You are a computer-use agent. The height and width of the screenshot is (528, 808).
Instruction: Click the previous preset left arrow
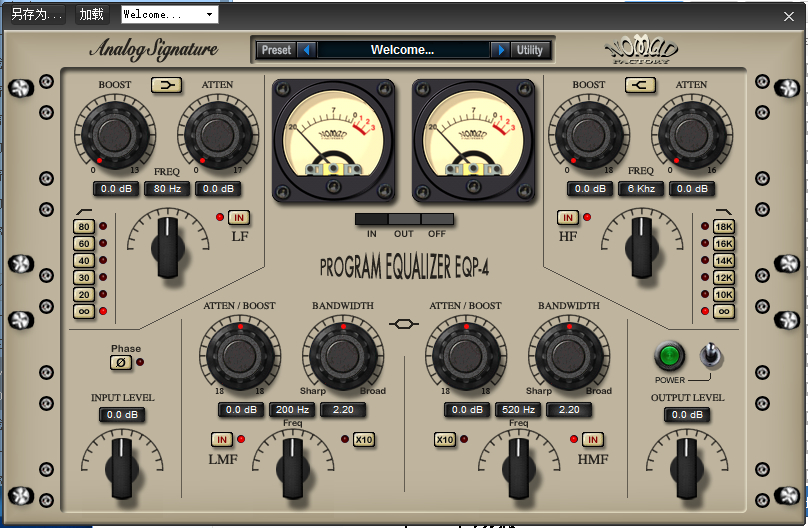tap(307, 50)
